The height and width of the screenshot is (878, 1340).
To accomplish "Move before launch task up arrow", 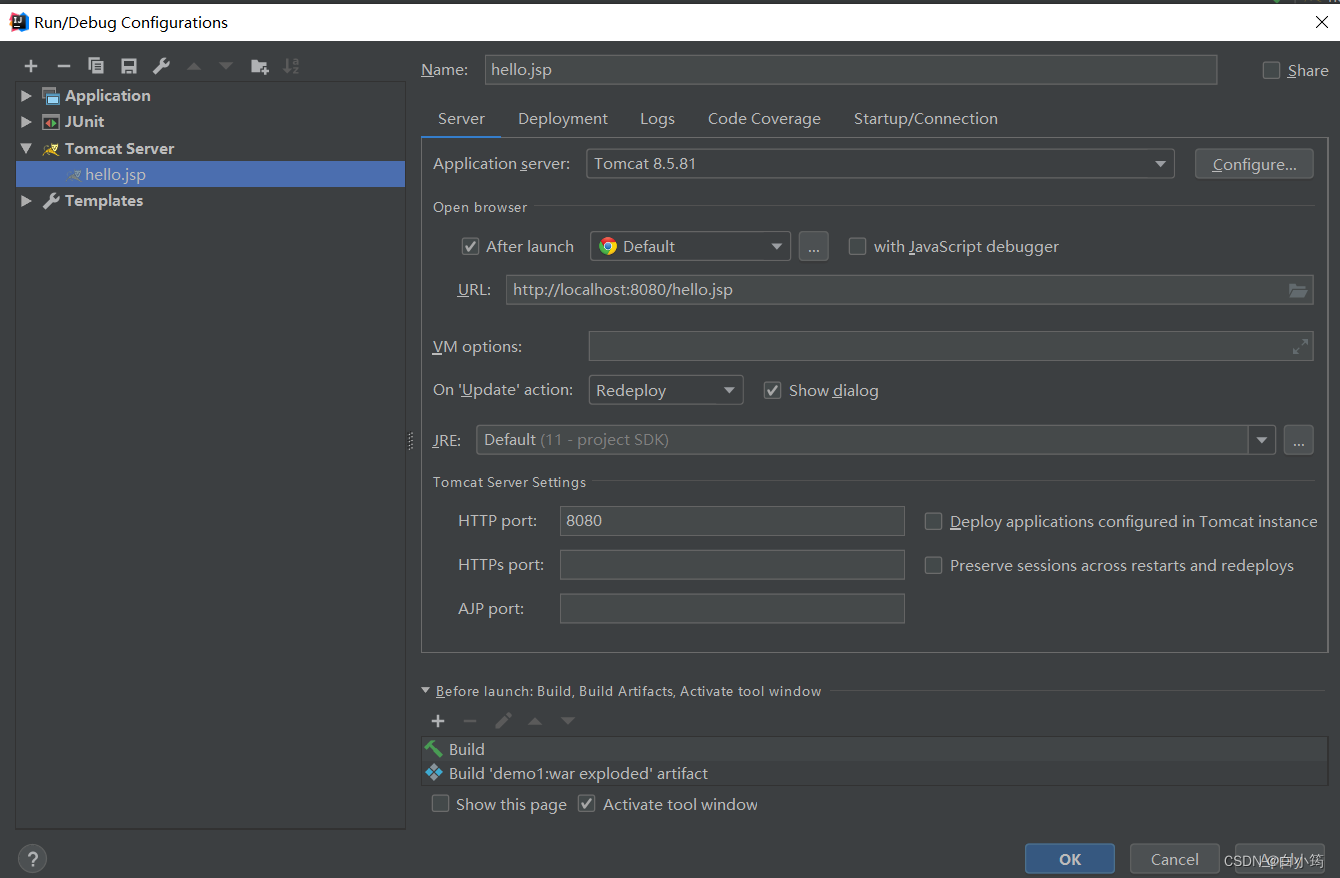I will click(535, 721).
